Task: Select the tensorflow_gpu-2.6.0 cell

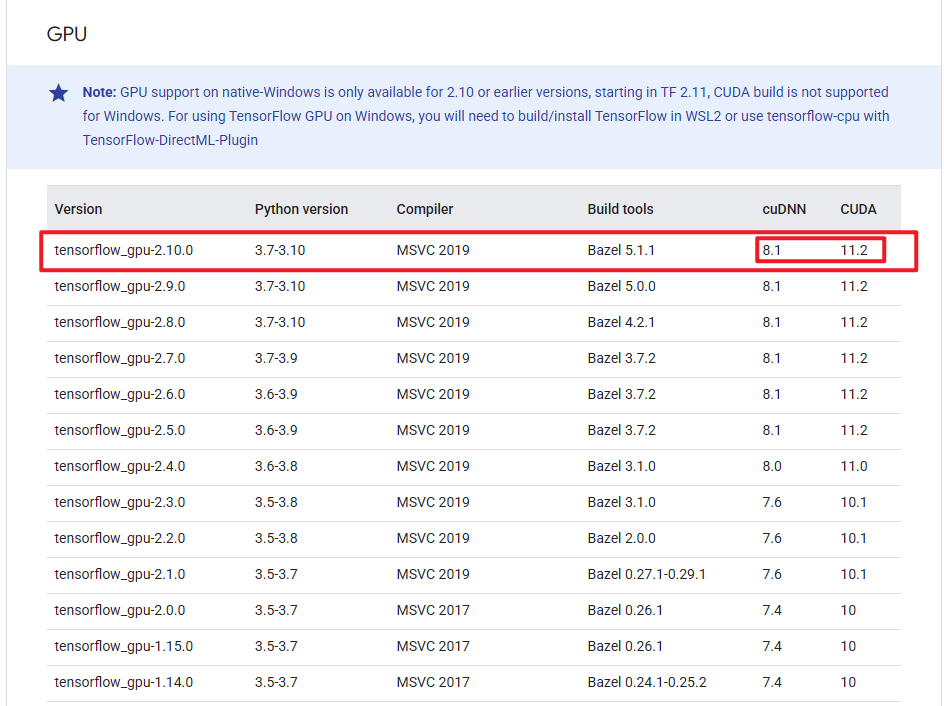Action: 119,394
